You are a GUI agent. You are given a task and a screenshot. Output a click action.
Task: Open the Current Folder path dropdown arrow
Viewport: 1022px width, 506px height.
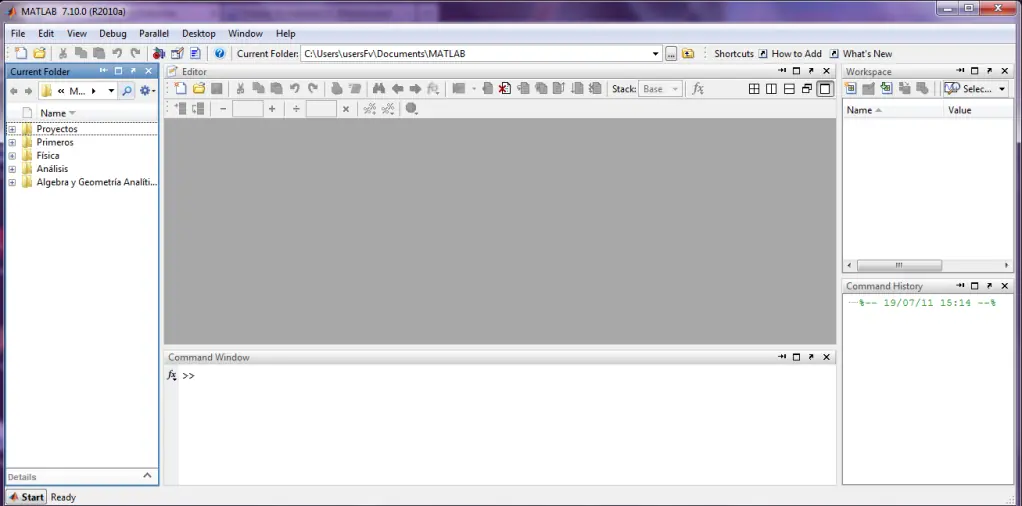pos(656,53)
